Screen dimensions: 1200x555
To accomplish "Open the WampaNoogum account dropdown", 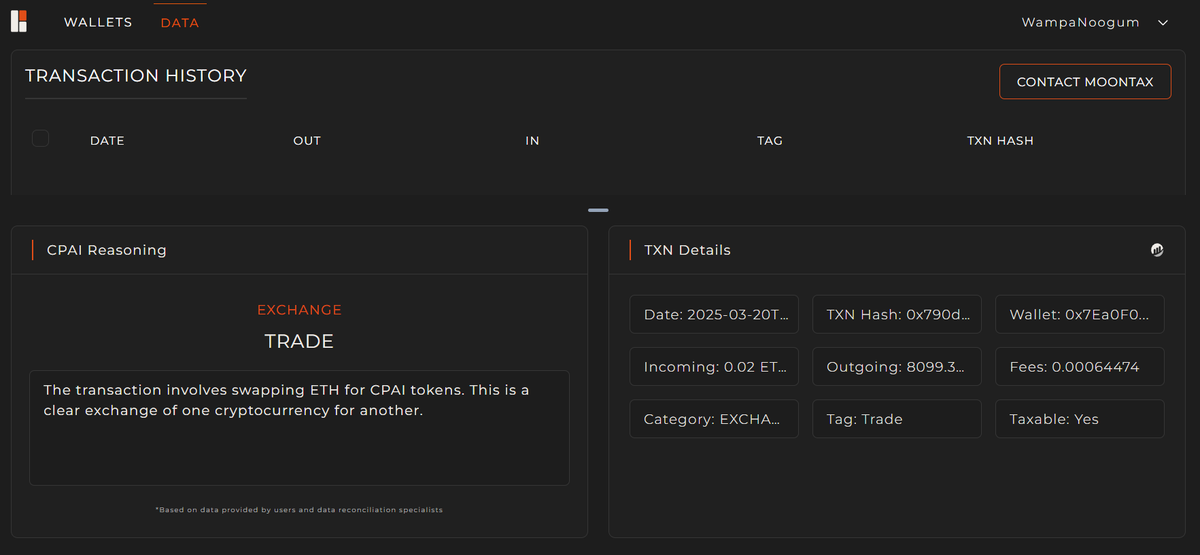I will pos(1095,22).
